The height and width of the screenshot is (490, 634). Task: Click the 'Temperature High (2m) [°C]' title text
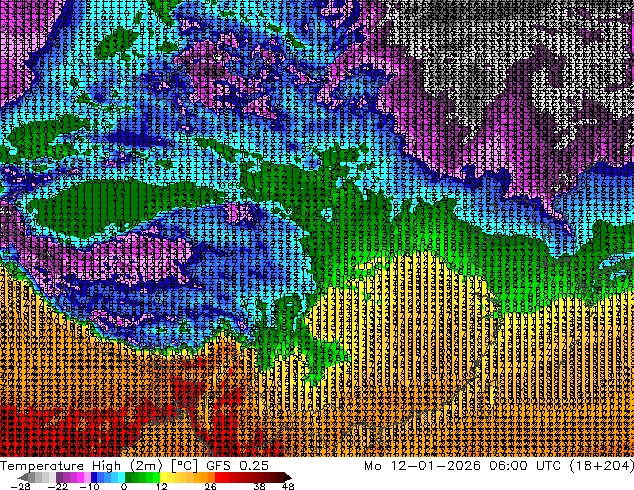(x=99, y=466)
